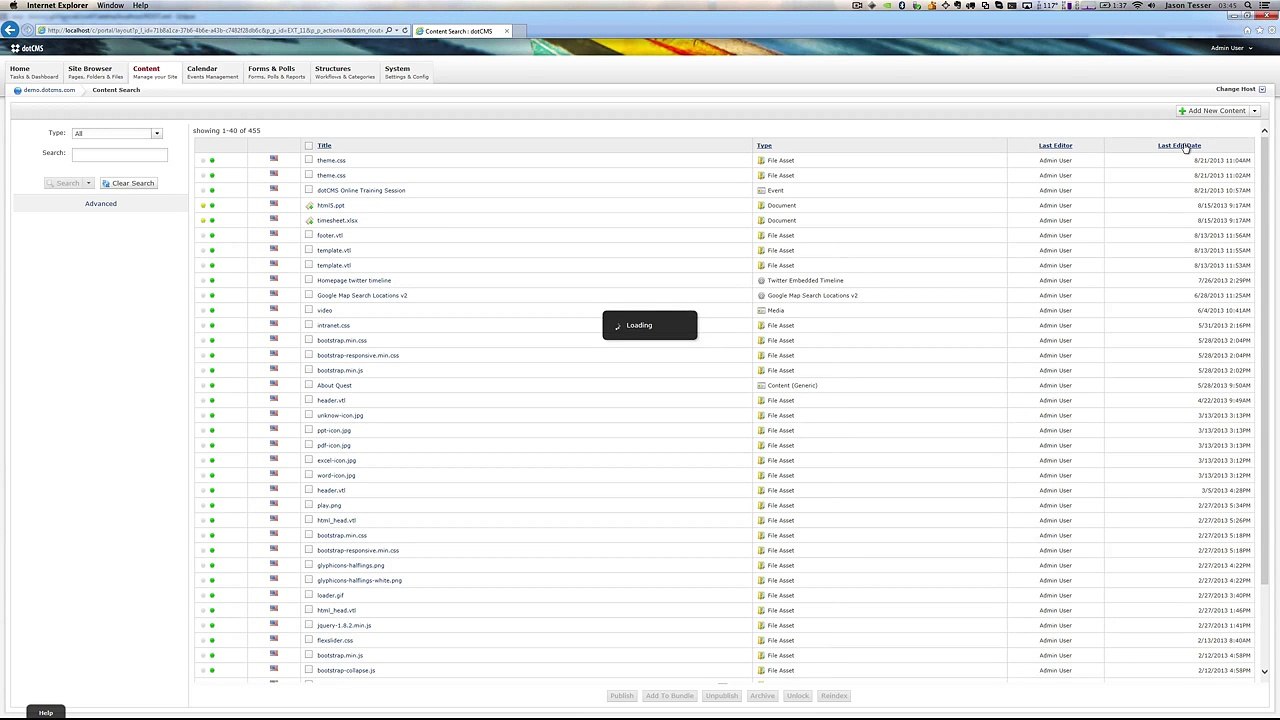Tick the Homepage twitter timeline checkbox
The height and width of the screenshot is (720, 1280).
(x=309, y=280)
